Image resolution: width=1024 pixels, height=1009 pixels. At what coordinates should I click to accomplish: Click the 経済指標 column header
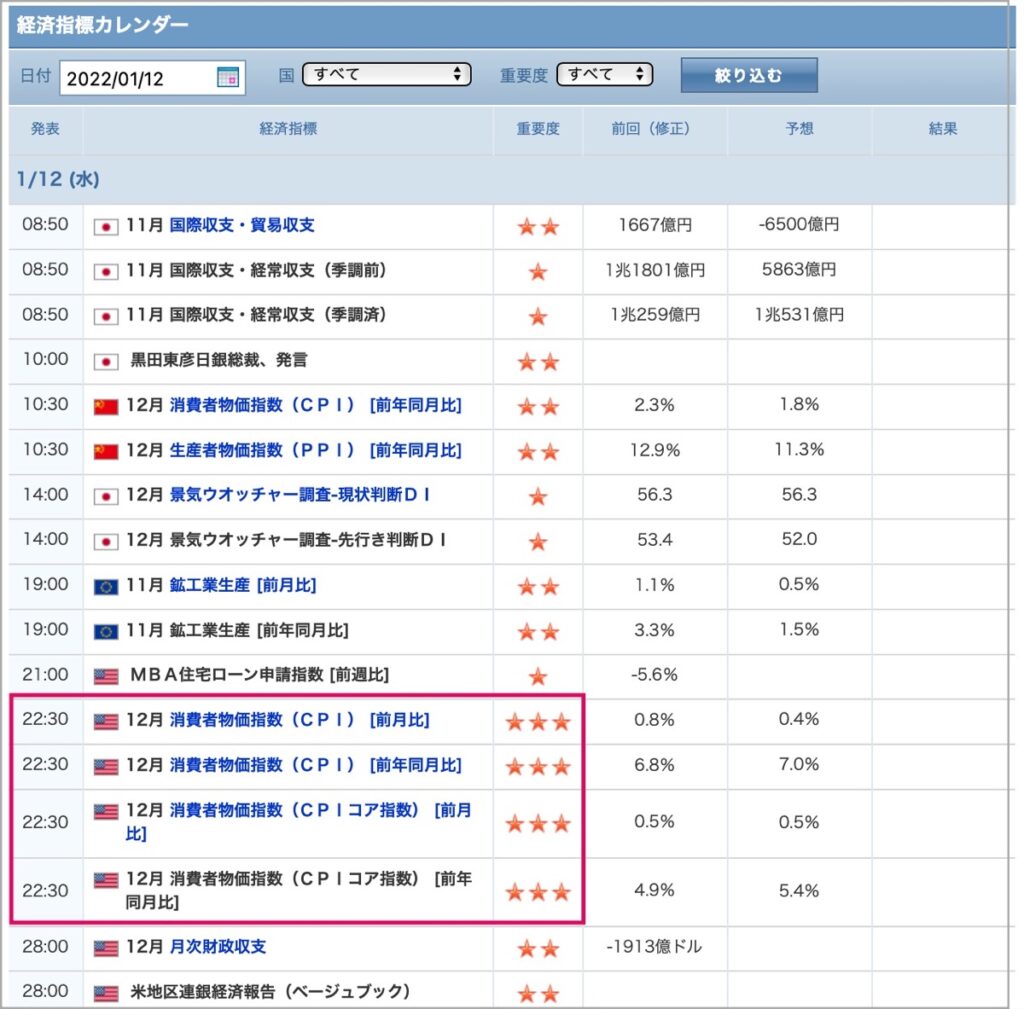288,128
